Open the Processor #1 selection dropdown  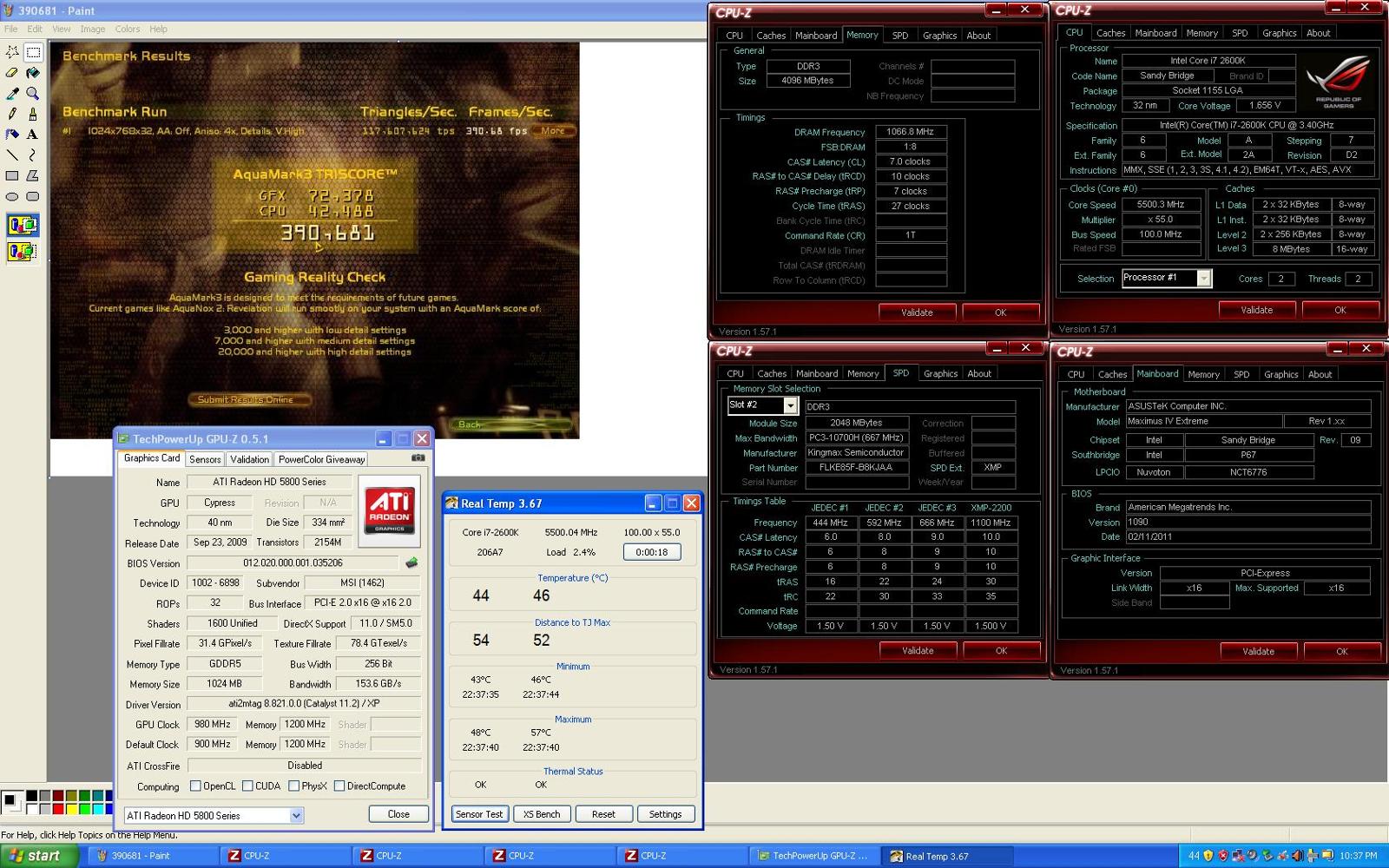tap(1166, 278)
